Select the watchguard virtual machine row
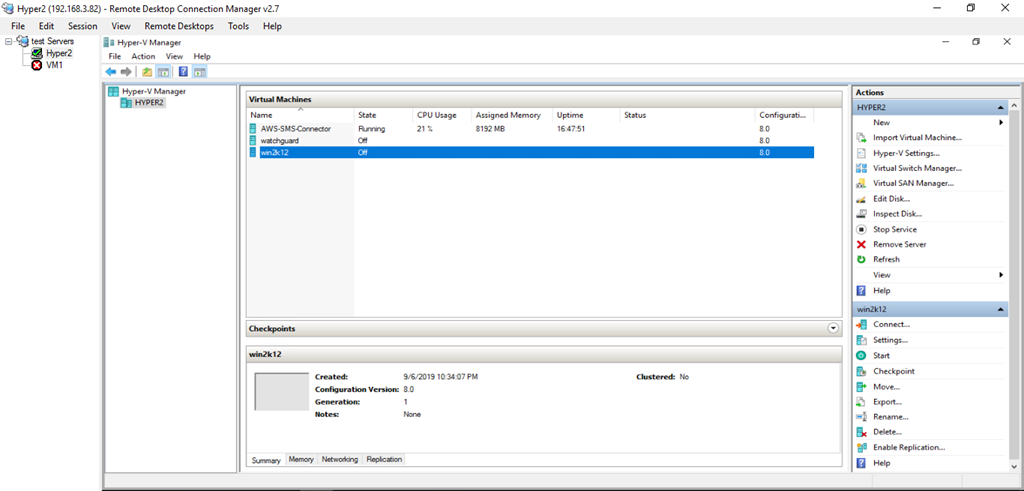This screenshot has height=491, width=1024. click(531, 140)
